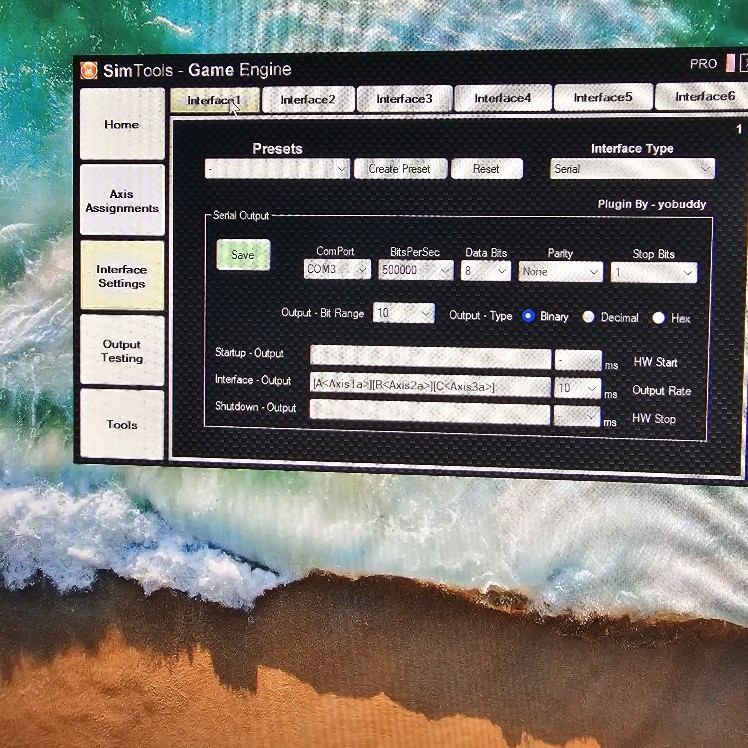Image resolution: width=748 pixels, height=748 pixels.
Task: Expand the Output Bit Range dropdown
Action: tap(404, 313)
